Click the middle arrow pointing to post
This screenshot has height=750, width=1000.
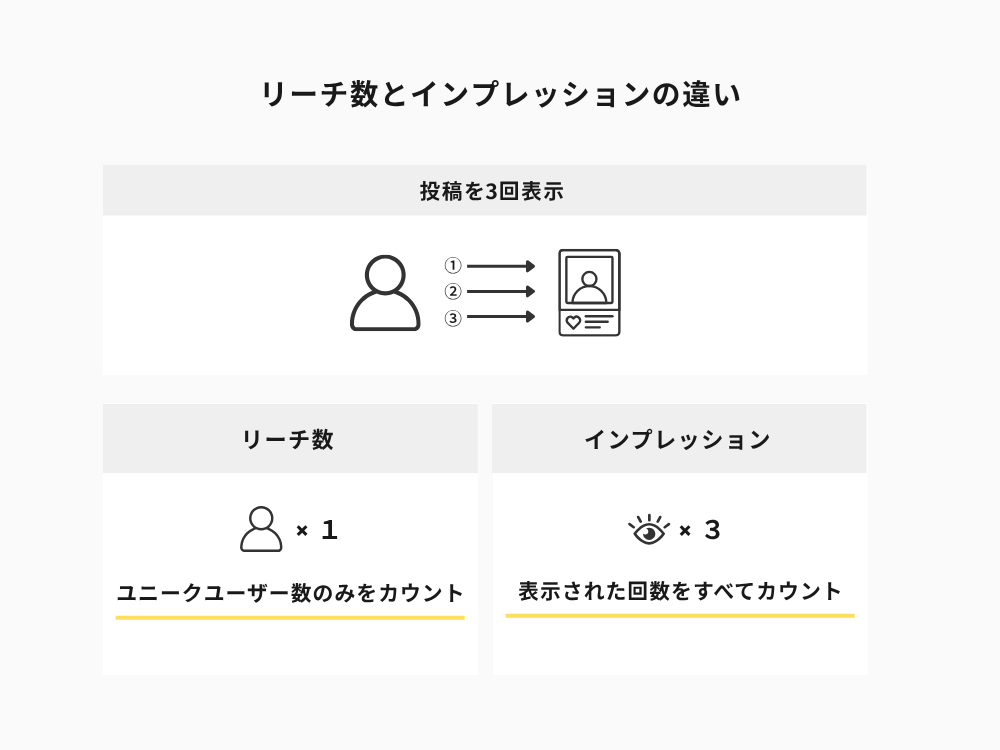click(x=501, y=291)
